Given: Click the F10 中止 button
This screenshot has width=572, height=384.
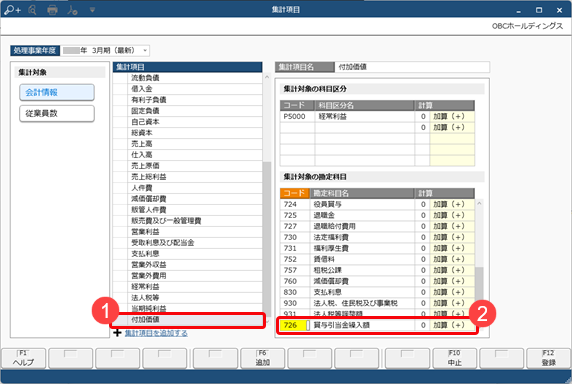Looking at the screenshot, I should 455,358.
